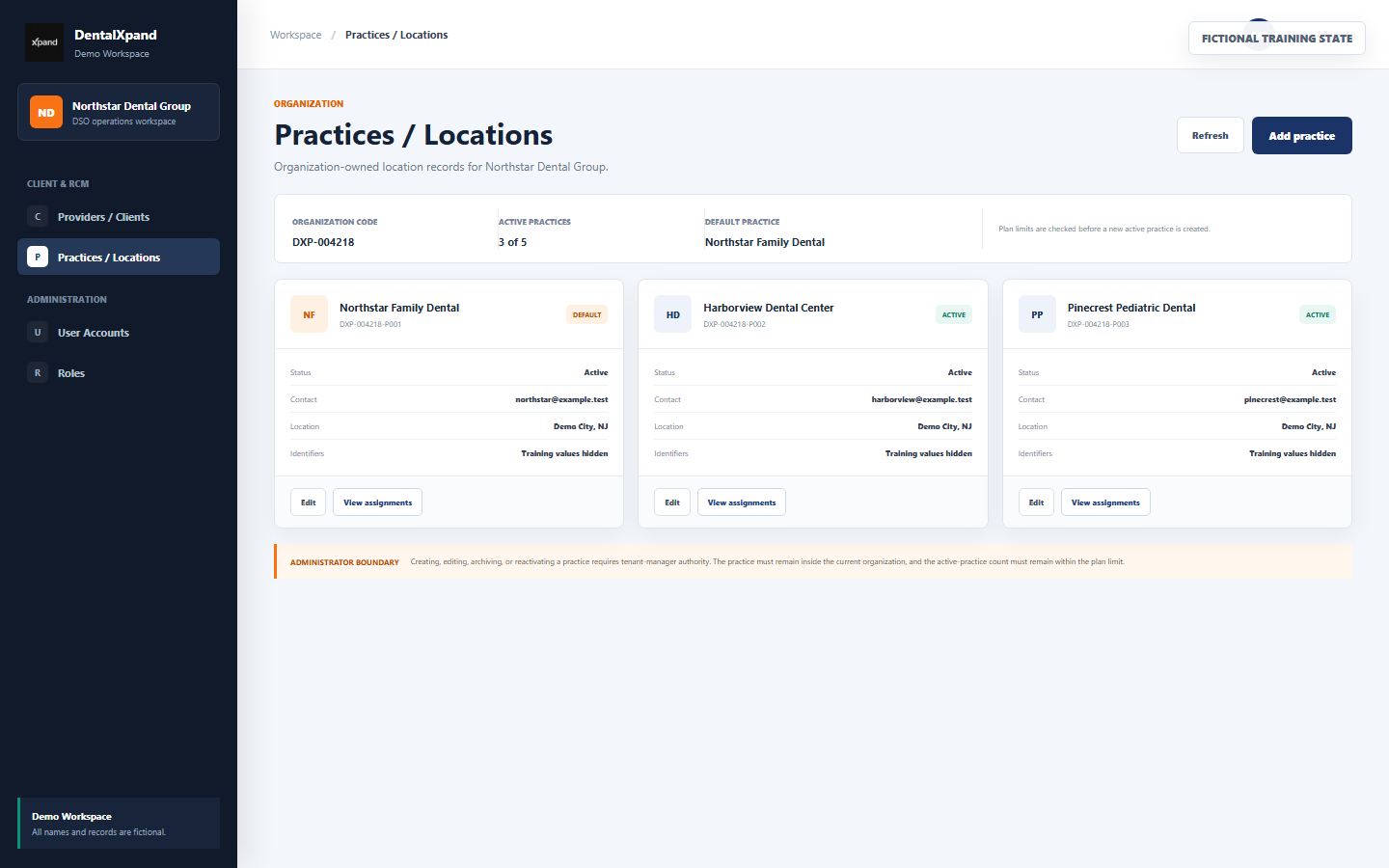Click the U icon beside User Accounts
Screen dimensions: 1389x868
tap(38, 333)
